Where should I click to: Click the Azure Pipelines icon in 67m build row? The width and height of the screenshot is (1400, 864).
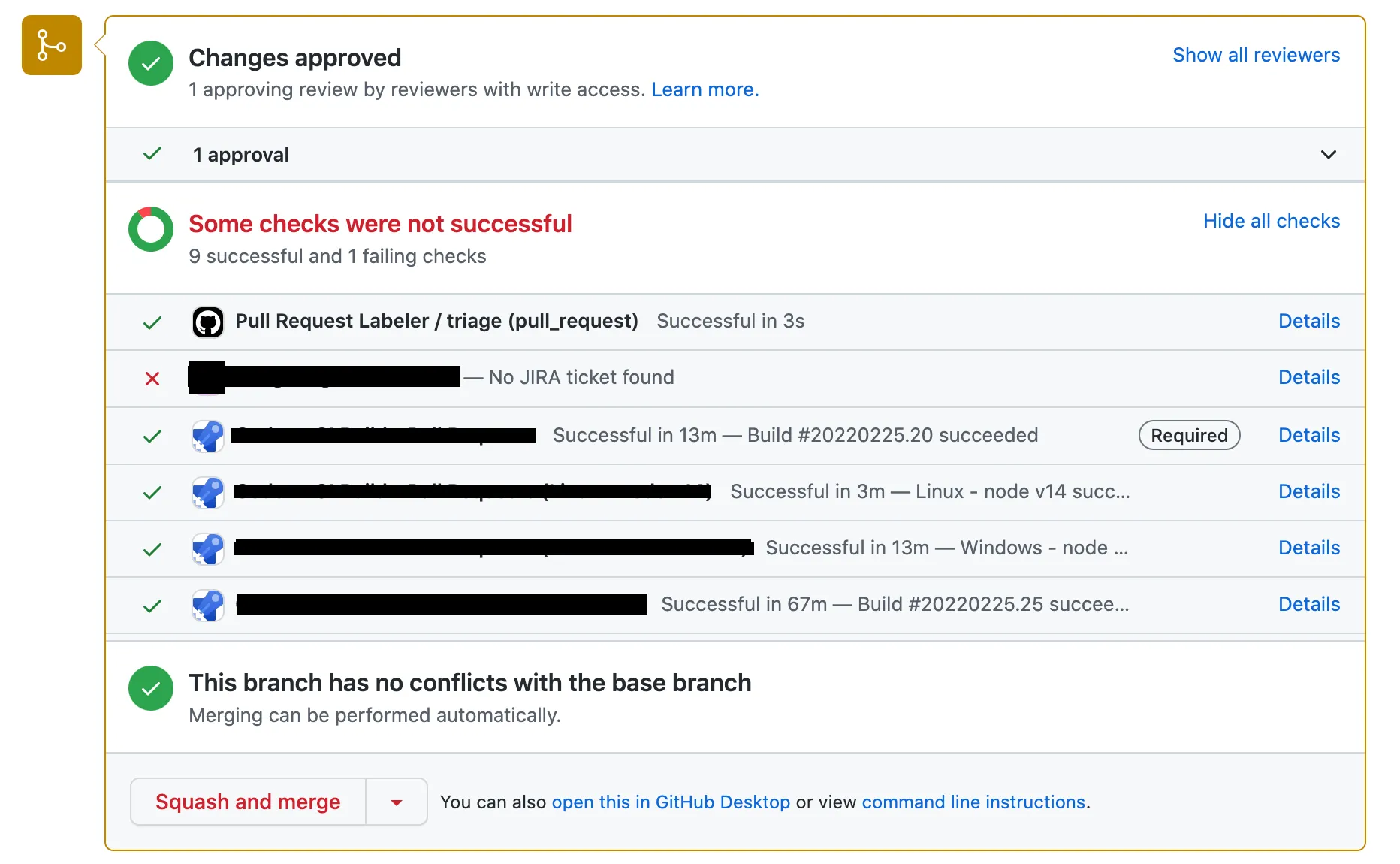click(x=208, y=605)
